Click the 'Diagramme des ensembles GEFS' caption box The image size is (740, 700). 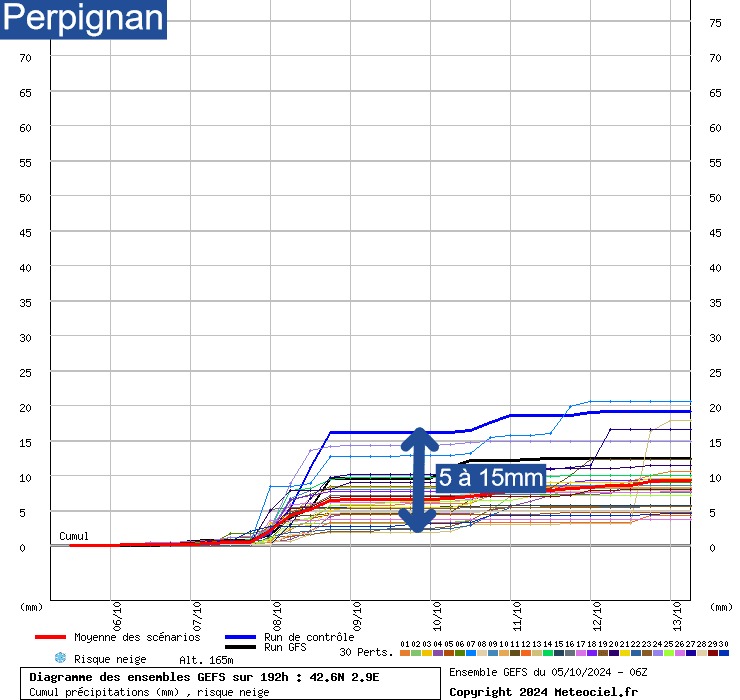229,684
